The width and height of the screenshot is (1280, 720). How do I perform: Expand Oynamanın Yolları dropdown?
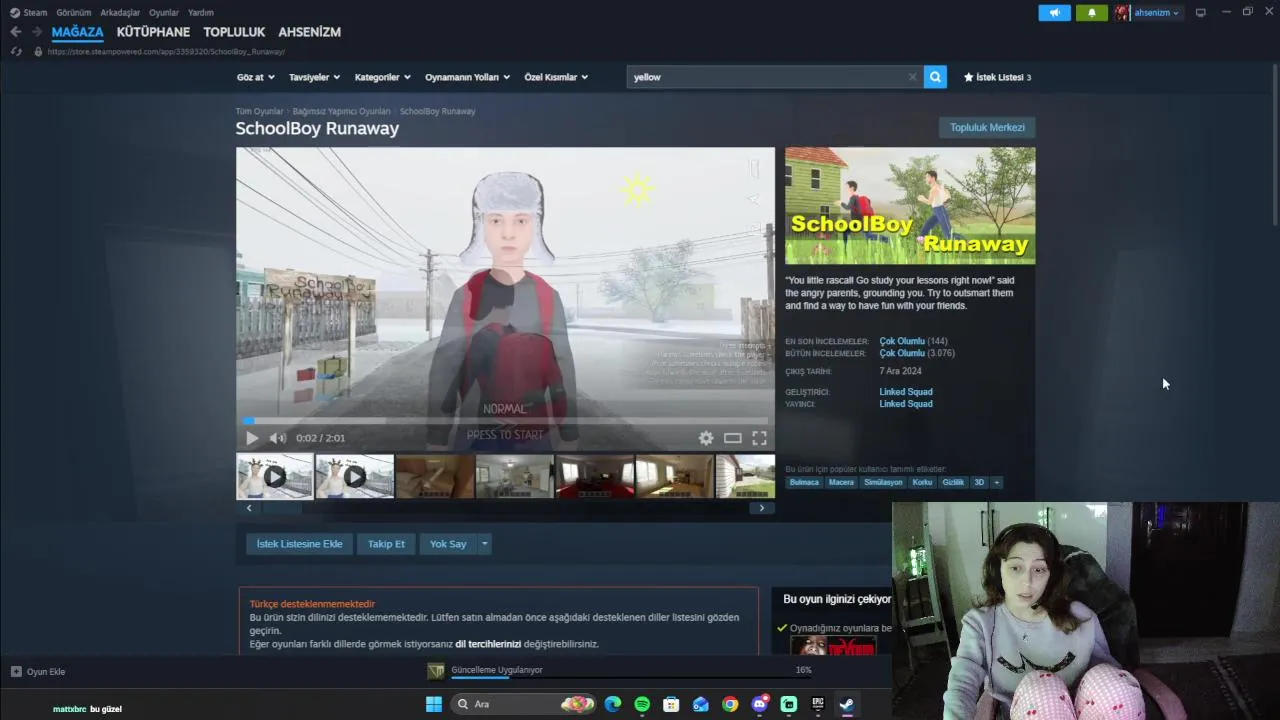(x=467, y=77)
